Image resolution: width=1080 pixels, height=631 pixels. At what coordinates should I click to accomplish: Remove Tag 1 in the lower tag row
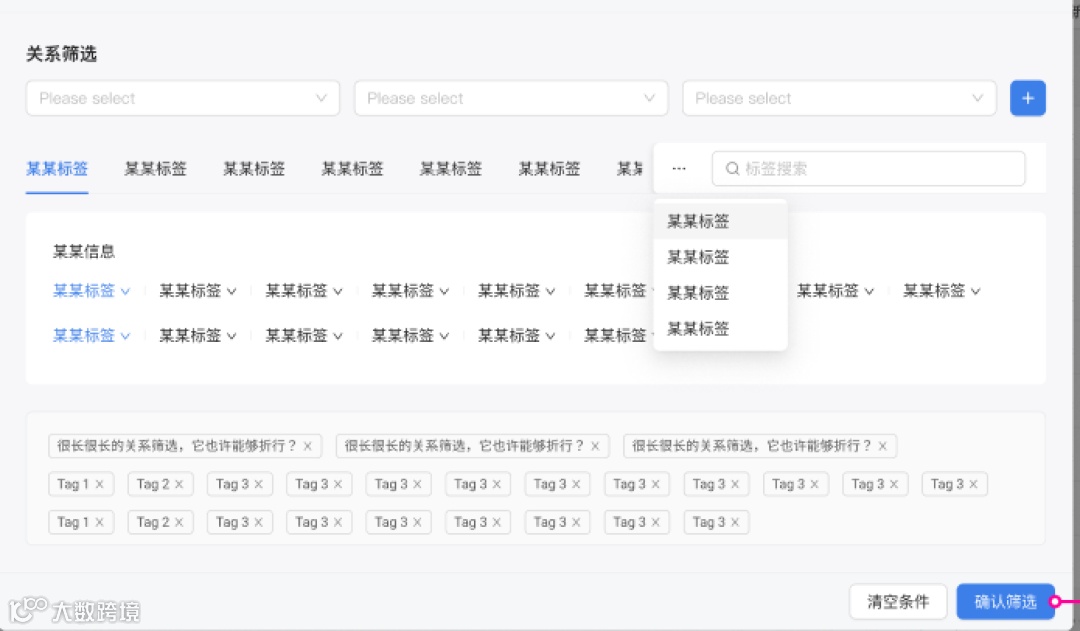99,522
